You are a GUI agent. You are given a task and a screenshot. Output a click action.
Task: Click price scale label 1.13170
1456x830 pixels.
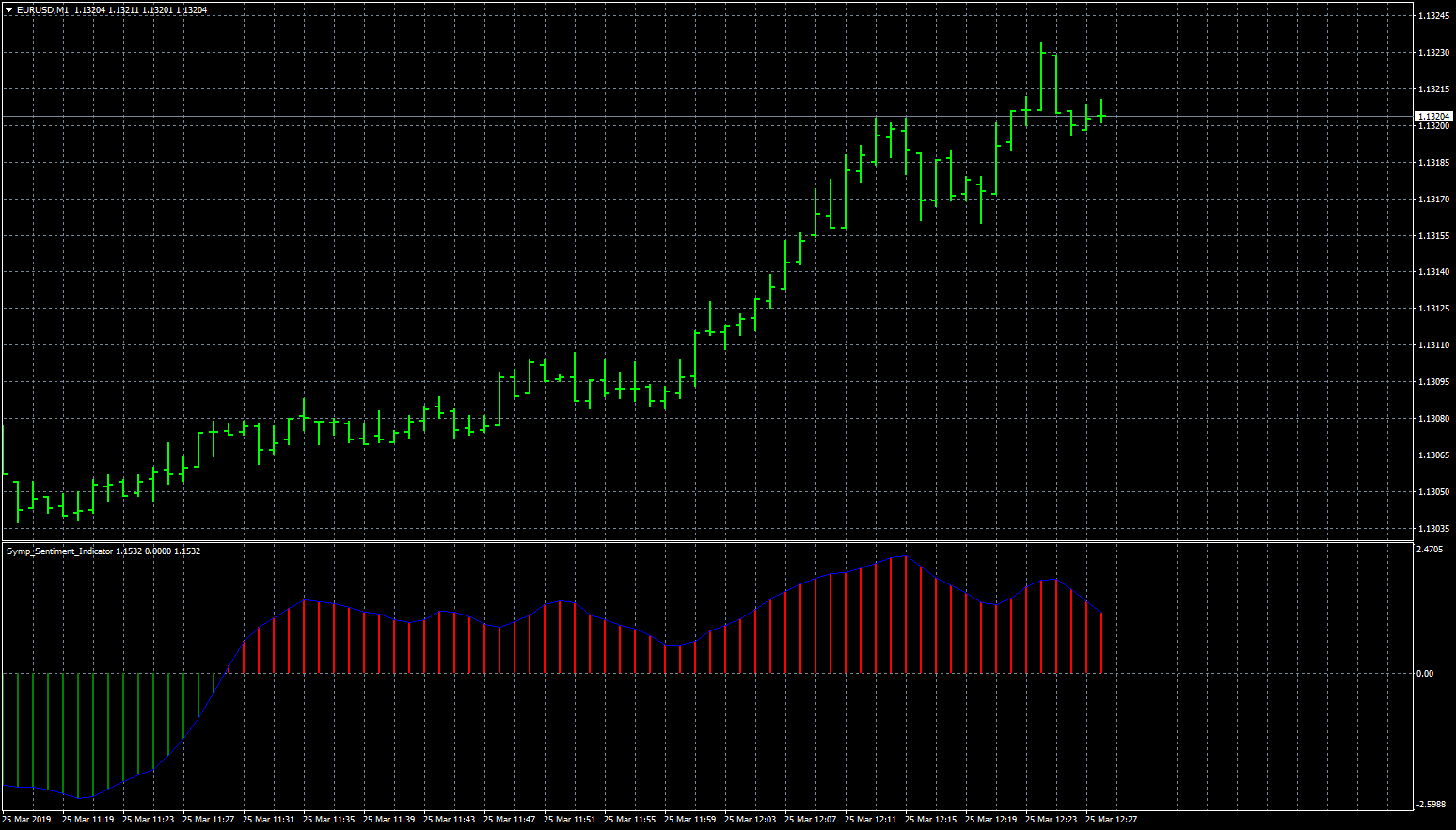(1433, 200)
